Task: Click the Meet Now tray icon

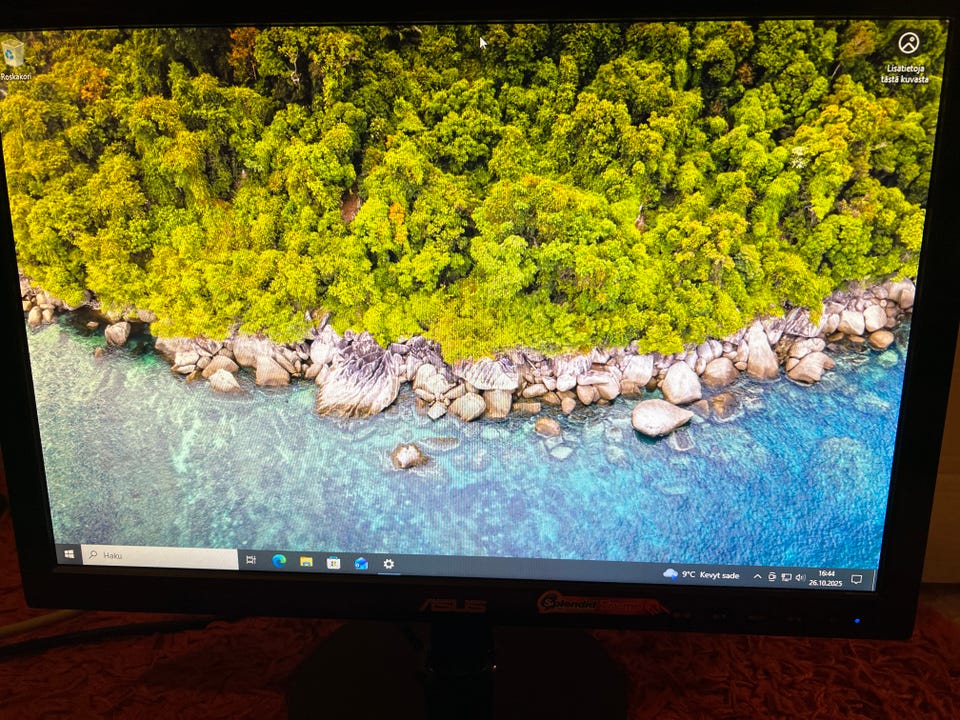Action: [x=772, y=577]
